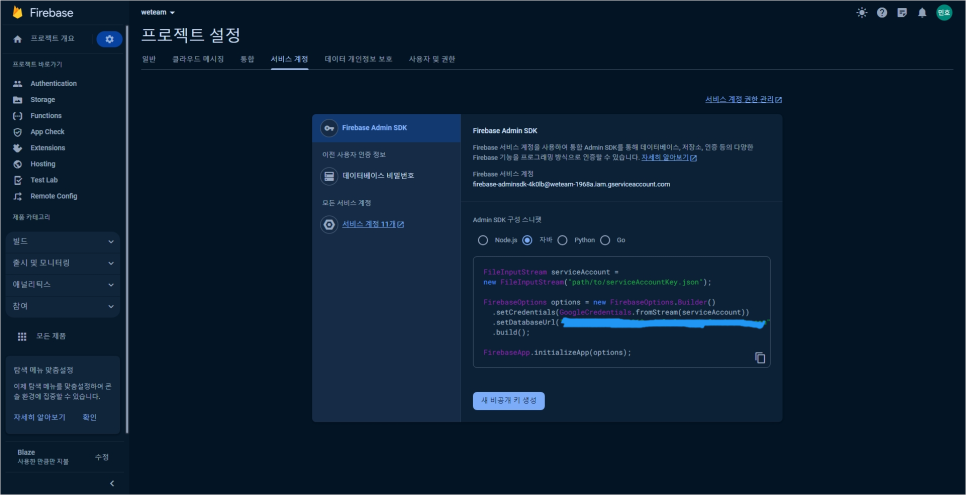Switch to the 클라우드 메시징 tab
This screenshot has height=495, width=966.
198,59
